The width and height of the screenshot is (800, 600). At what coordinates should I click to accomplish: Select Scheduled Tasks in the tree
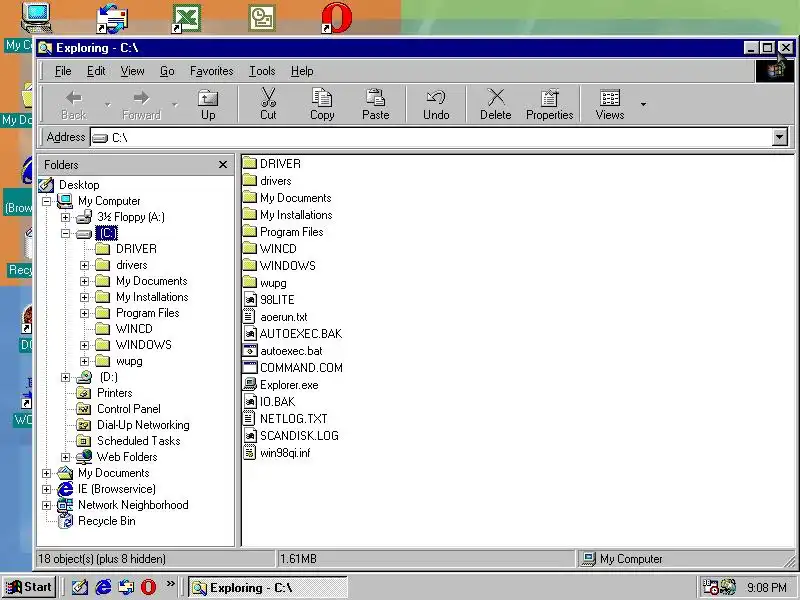tap(128, 441)
